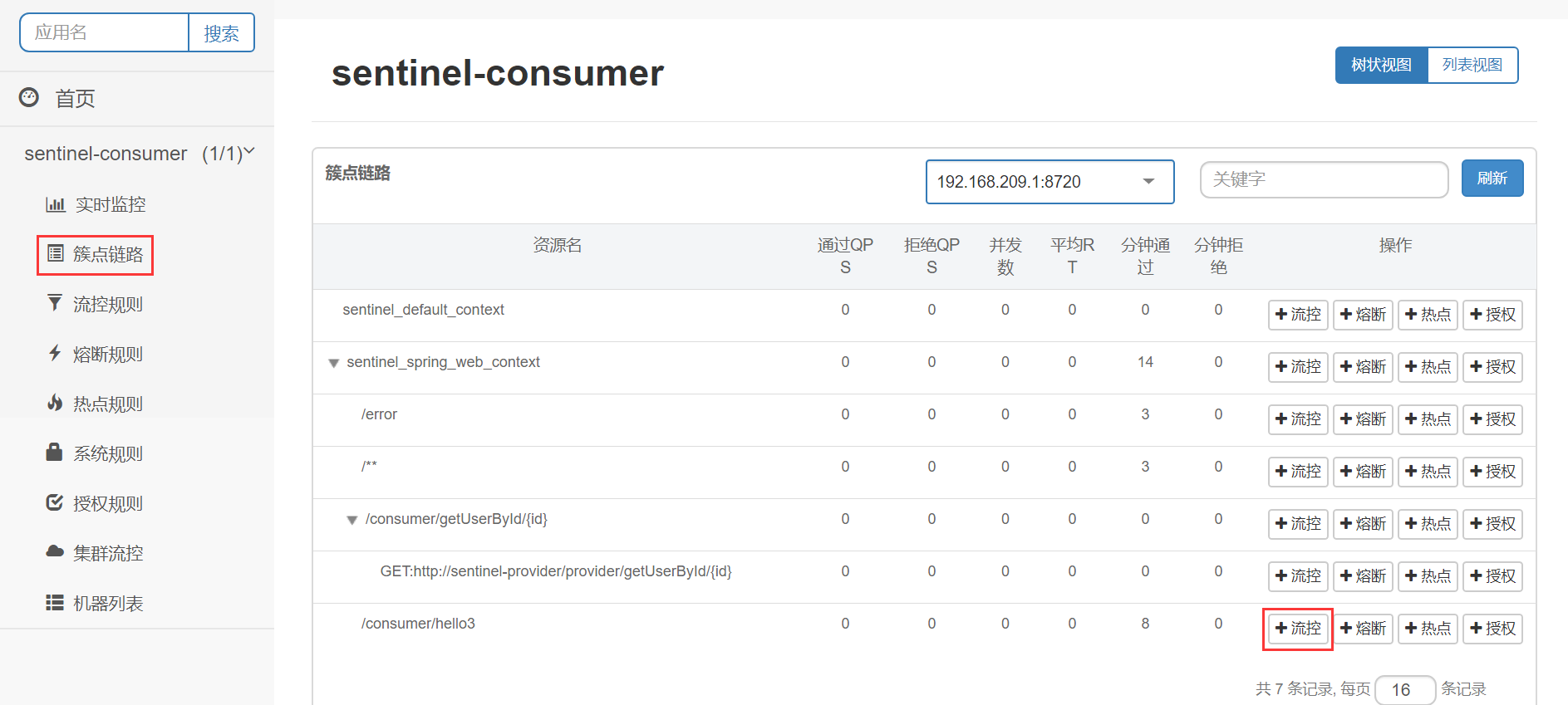The width and height of the screenshot is (1568, 705).
Task: Click the dashboard icon beside 首页
Action: (29, 97)
